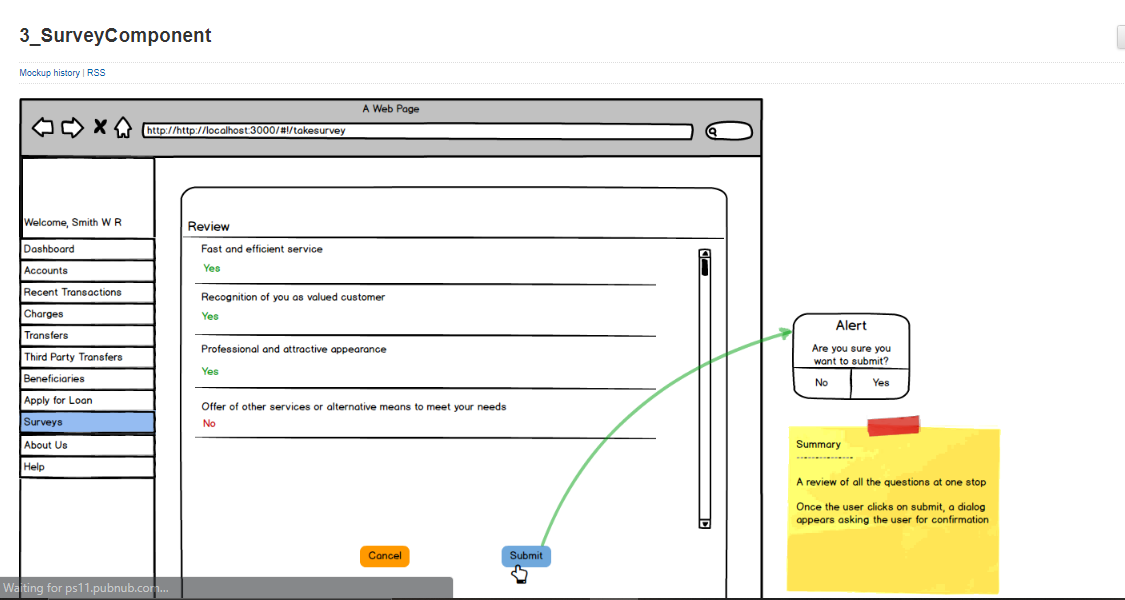Click the scrollbar up arrow icon
Screen dimensions: 1125x600
[x=704, y=253]
